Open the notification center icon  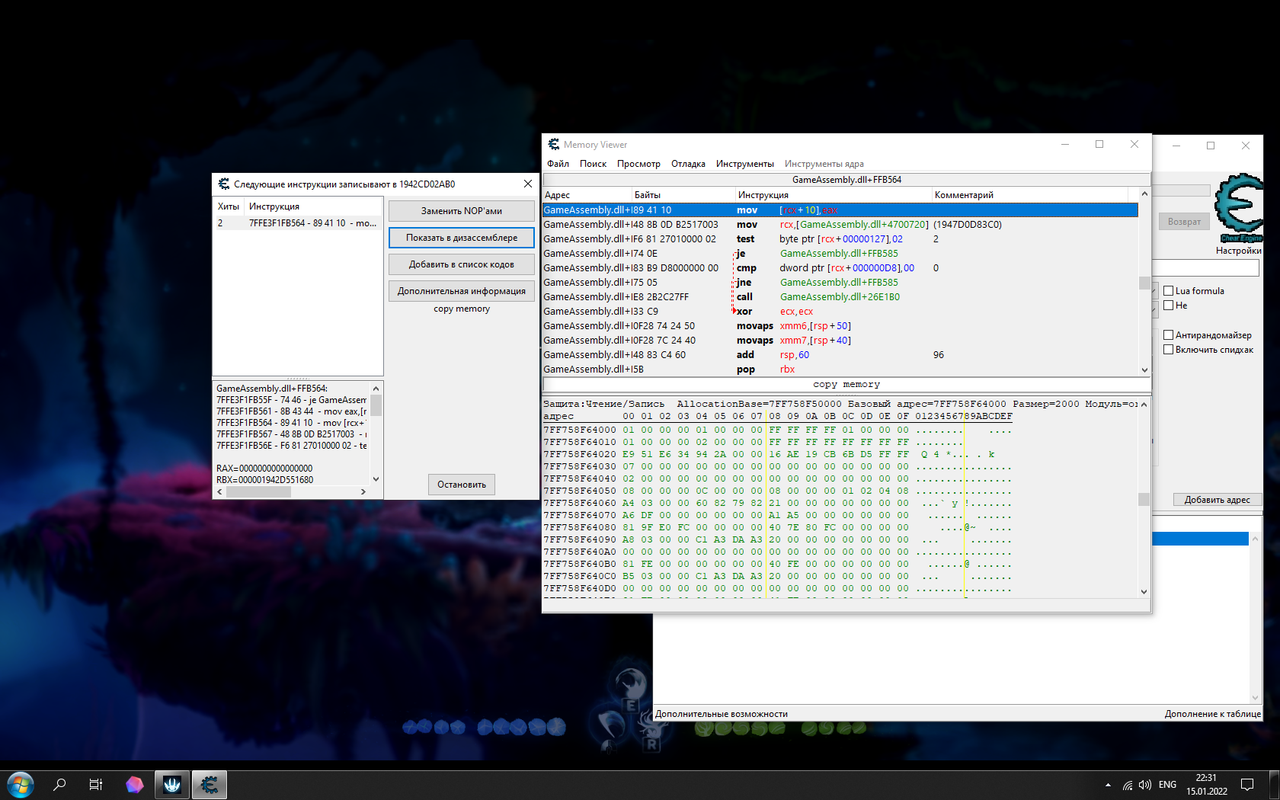(x=1247, y=784)
